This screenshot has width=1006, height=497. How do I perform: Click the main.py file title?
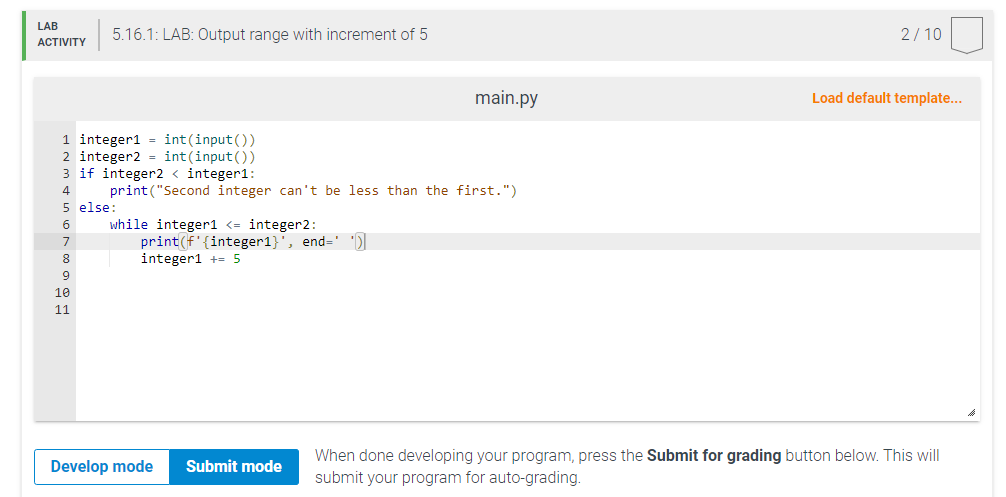pos(506,98)
